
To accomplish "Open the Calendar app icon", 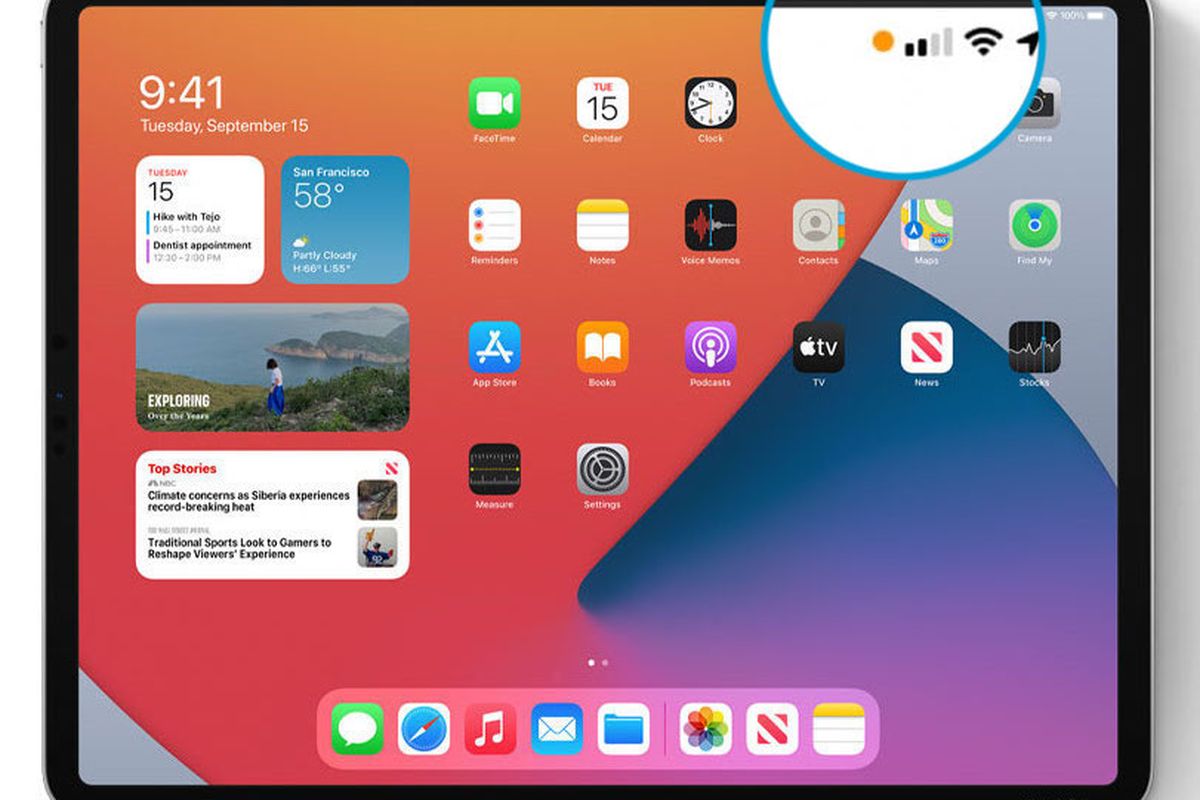I will coord(603,103).
